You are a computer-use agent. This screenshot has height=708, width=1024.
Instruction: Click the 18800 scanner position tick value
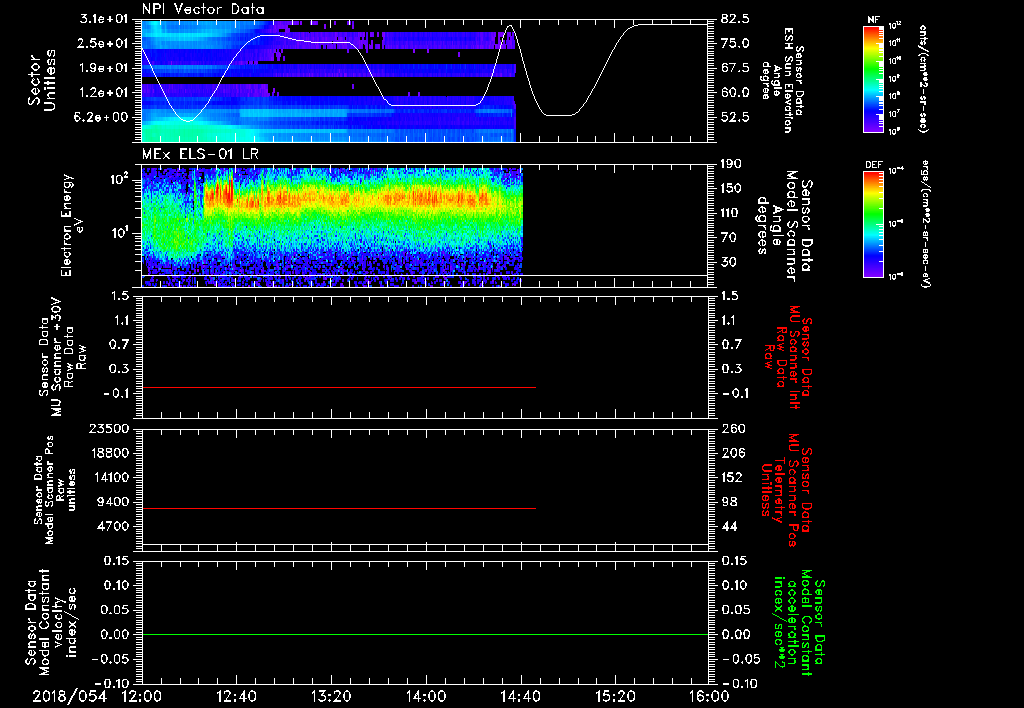[109, 453]
